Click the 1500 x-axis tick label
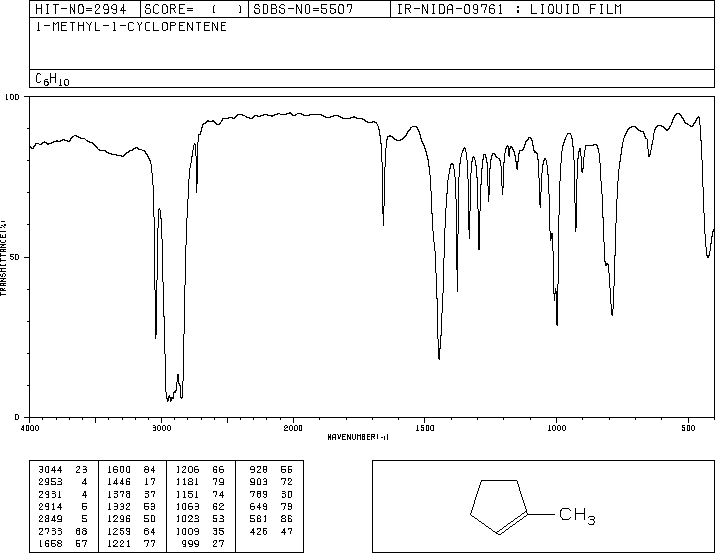715x553 pixels. (425, 428)
